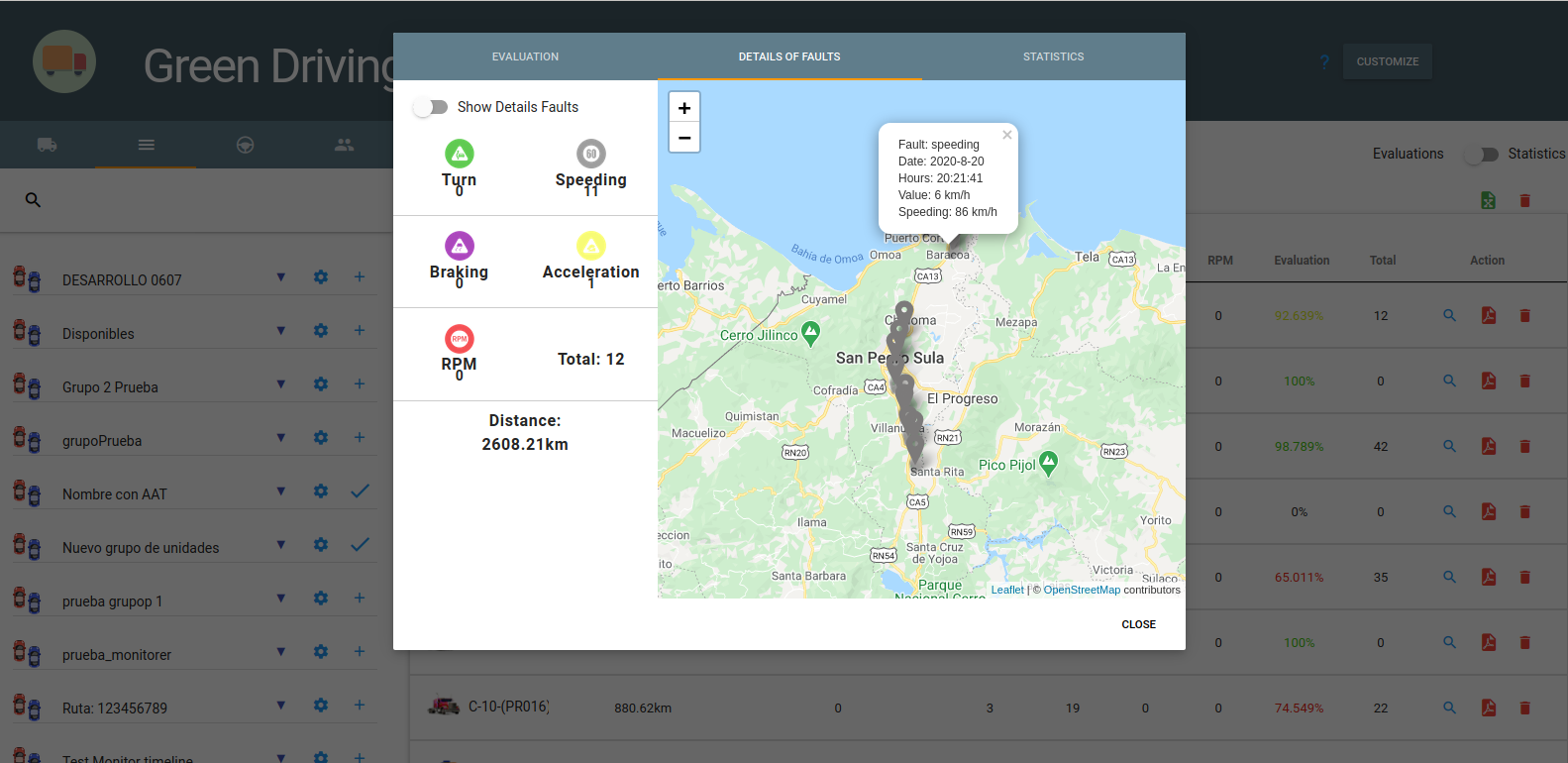Click the green Turn fault icon
The image size is (1568, 763).
coord(459,154)
